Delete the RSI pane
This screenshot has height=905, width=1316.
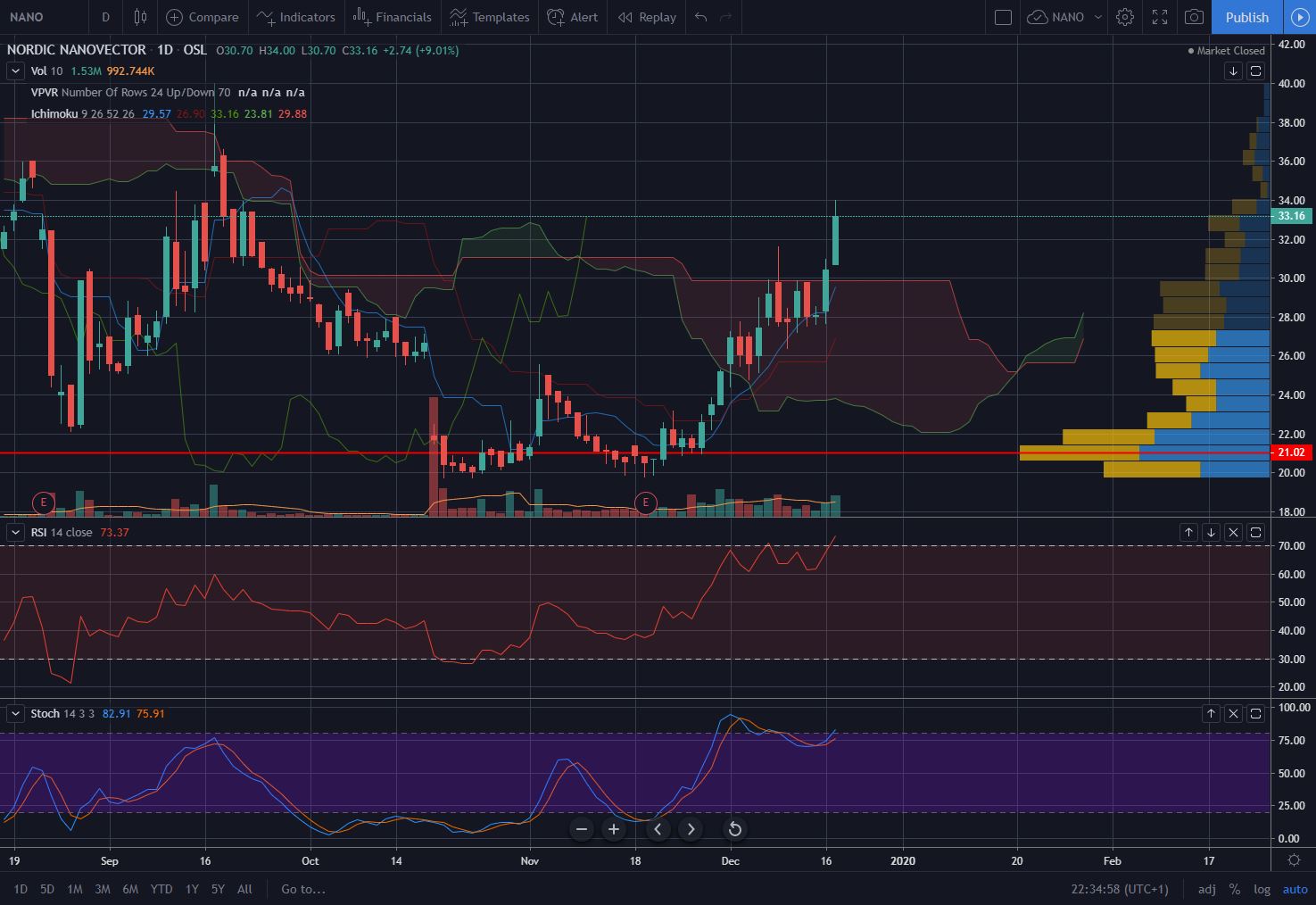tap(1233, 532)
